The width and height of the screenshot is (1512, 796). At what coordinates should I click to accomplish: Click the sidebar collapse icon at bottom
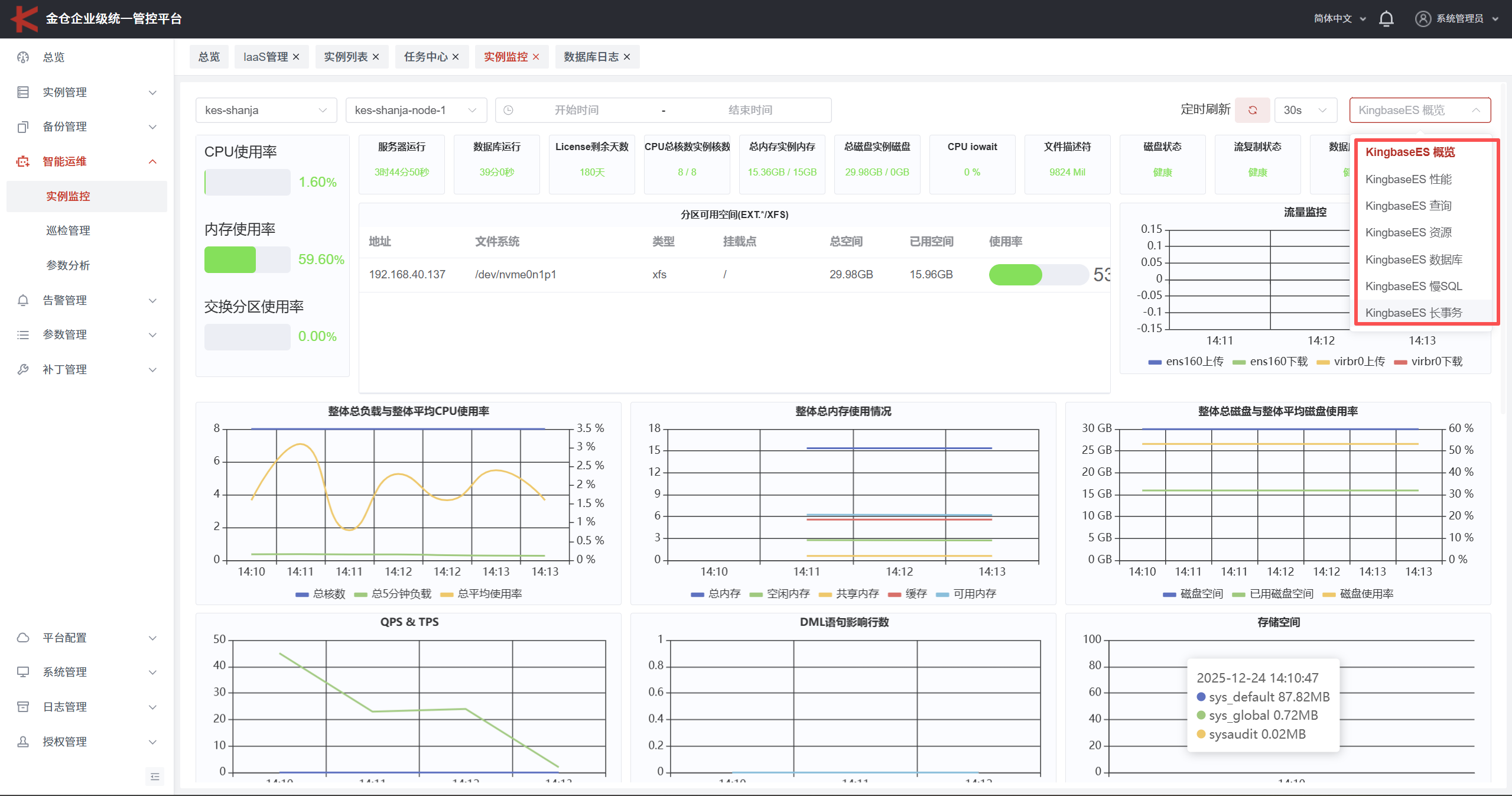tap(154, 776)
